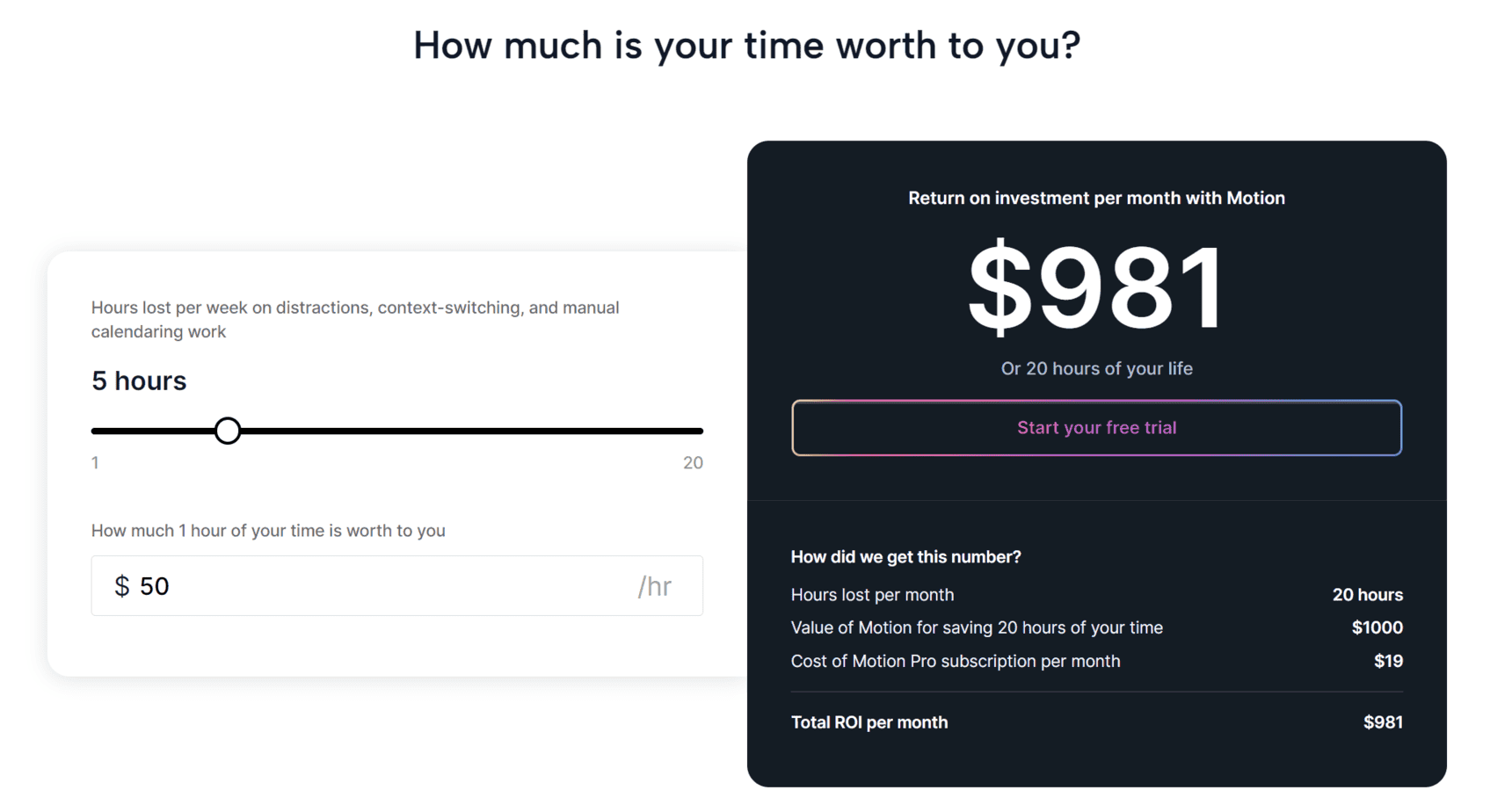The height and width of the screenshot is (812, 1490).
Task: Click the How much is your time worth heading
Action: coord(745,45)
